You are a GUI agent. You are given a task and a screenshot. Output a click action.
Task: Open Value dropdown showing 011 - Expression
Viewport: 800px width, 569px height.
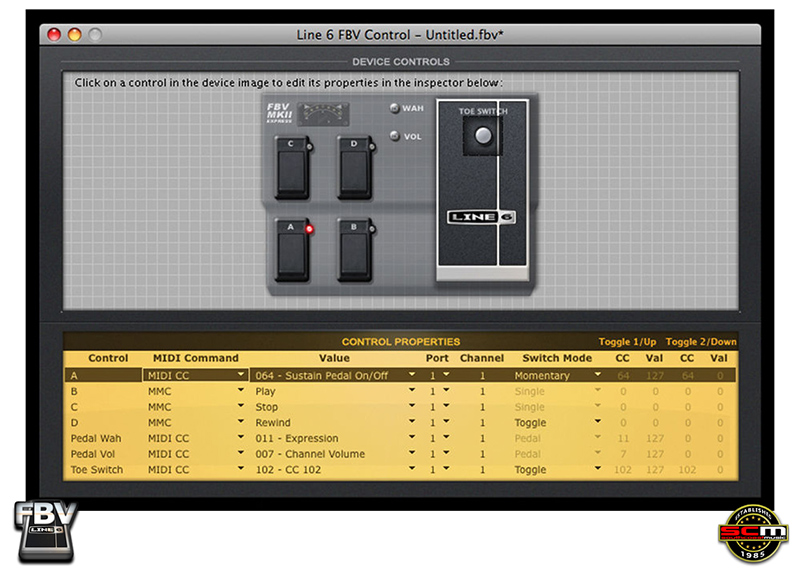pos(412,438)
